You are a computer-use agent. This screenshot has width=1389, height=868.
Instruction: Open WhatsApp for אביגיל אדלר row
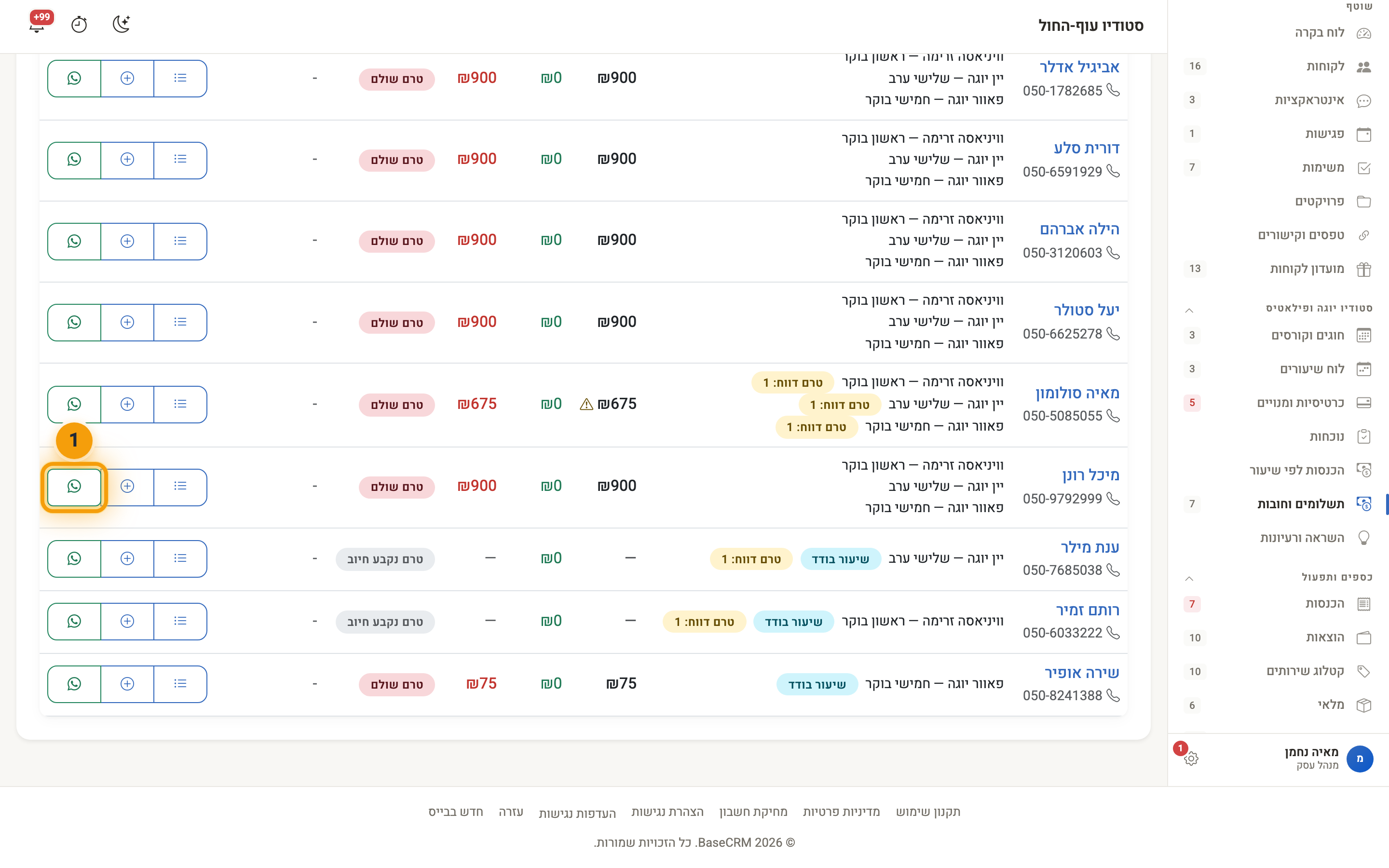click(x=74, y=78)
